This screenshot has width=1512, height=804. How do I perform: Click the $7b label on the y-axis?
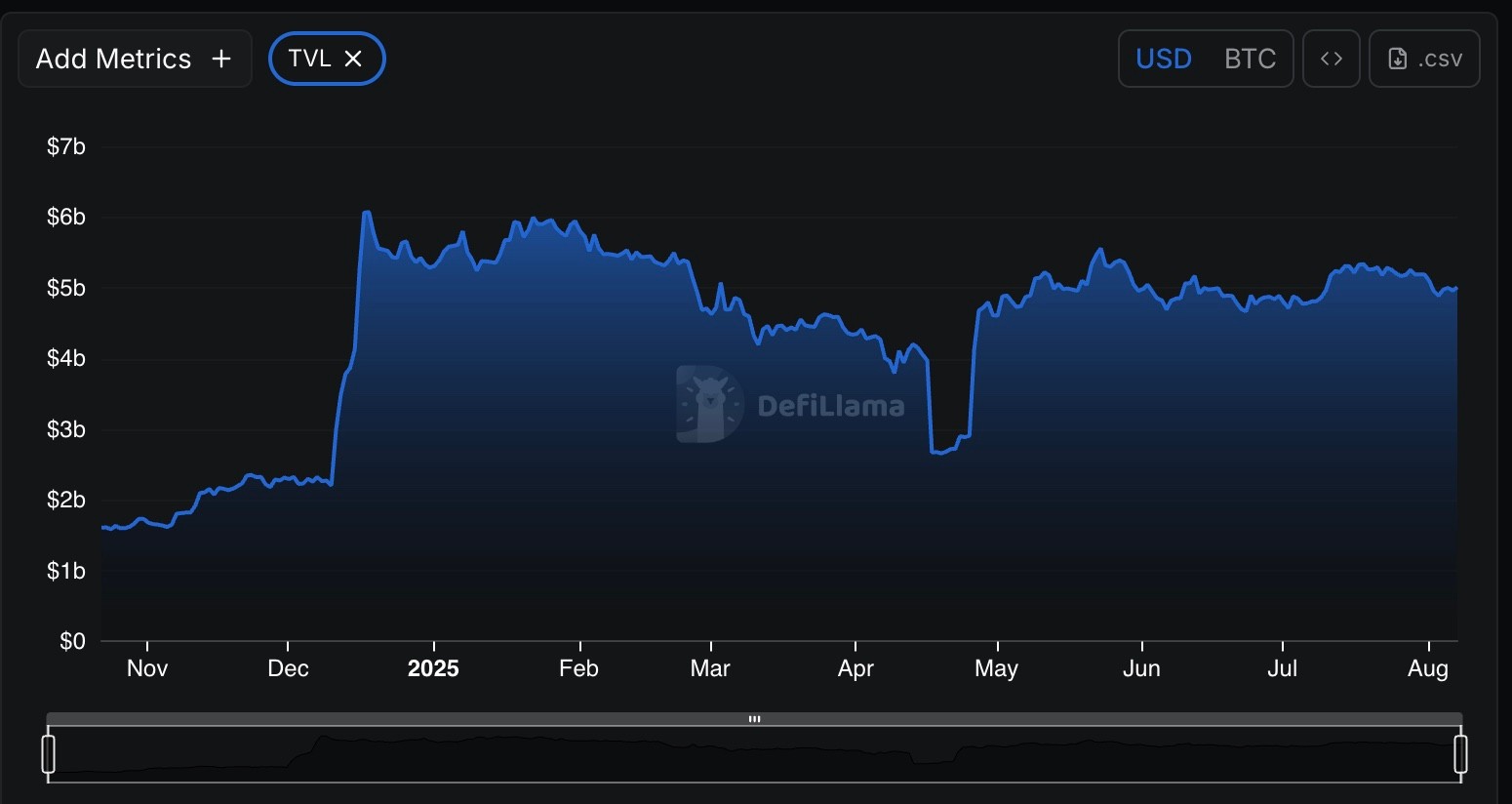coord(66,147)
